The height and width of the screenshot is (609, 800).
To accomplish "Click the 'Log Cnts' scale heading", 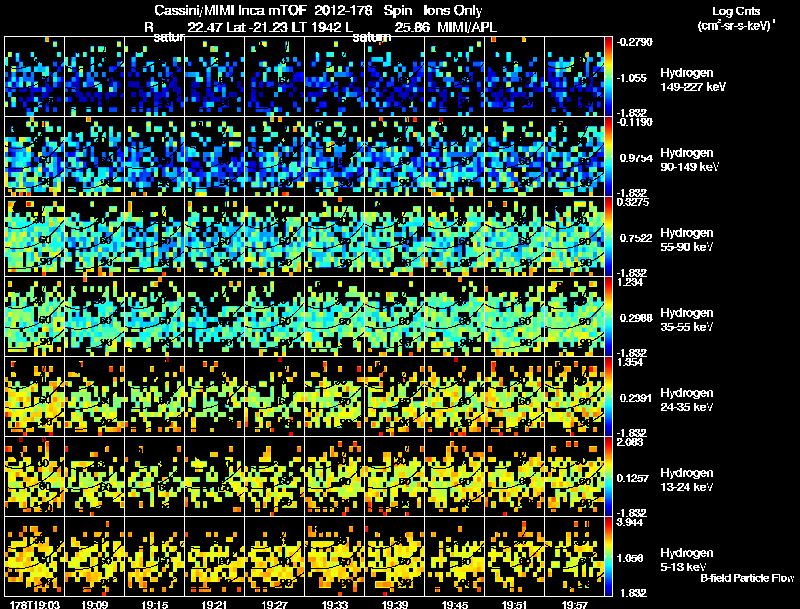I will 736,11.
